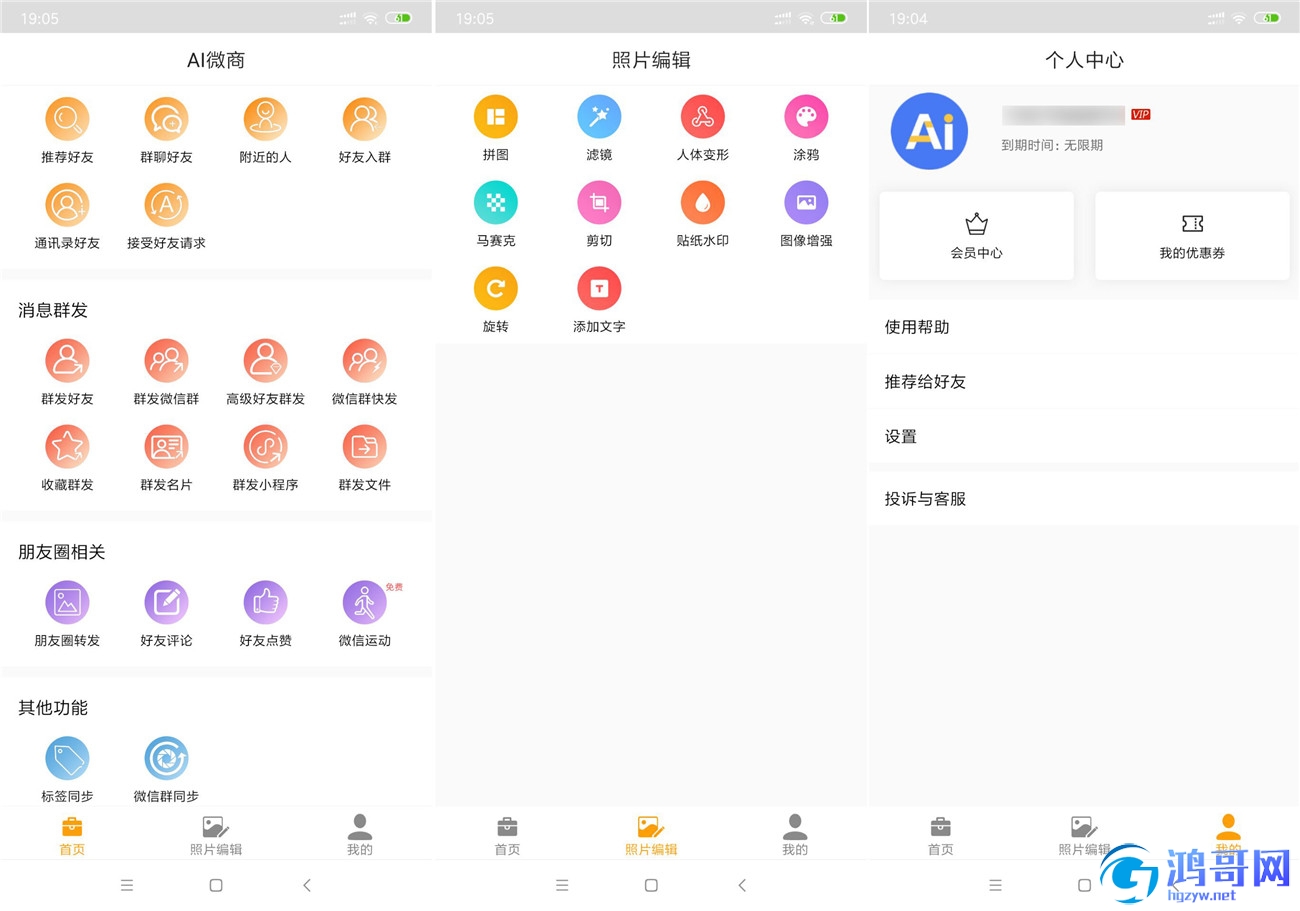Open 群发好友 mass-send icon
Screen dimensions: 1300x911
click(x=67, y=361)
